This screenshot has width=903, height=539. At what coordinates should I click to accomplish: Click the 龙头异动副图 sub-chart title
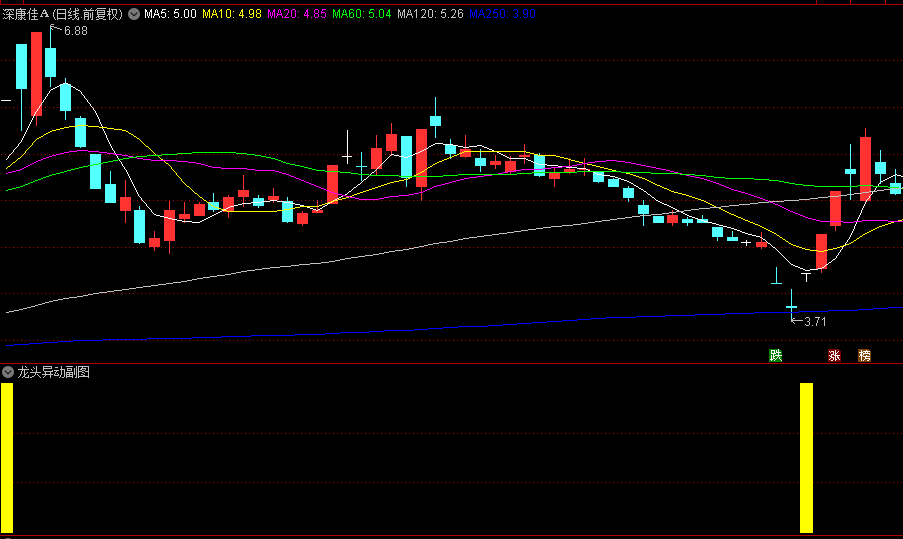(x=53, y=372)
